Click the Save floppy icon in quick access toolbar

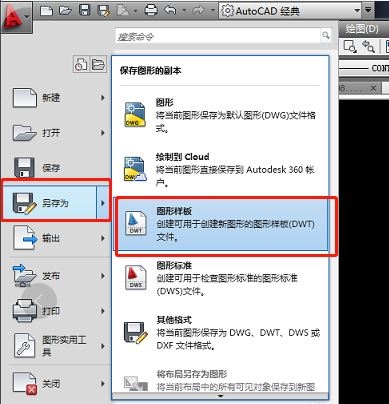click(x=85, y=10)
